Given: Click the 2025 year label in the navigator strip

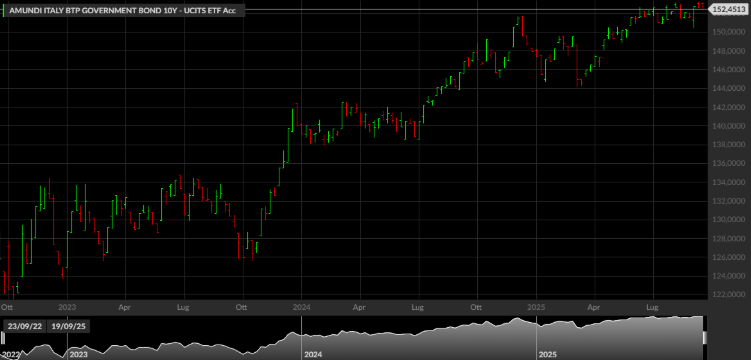Looking at the screenshot, I should (548, 355).
